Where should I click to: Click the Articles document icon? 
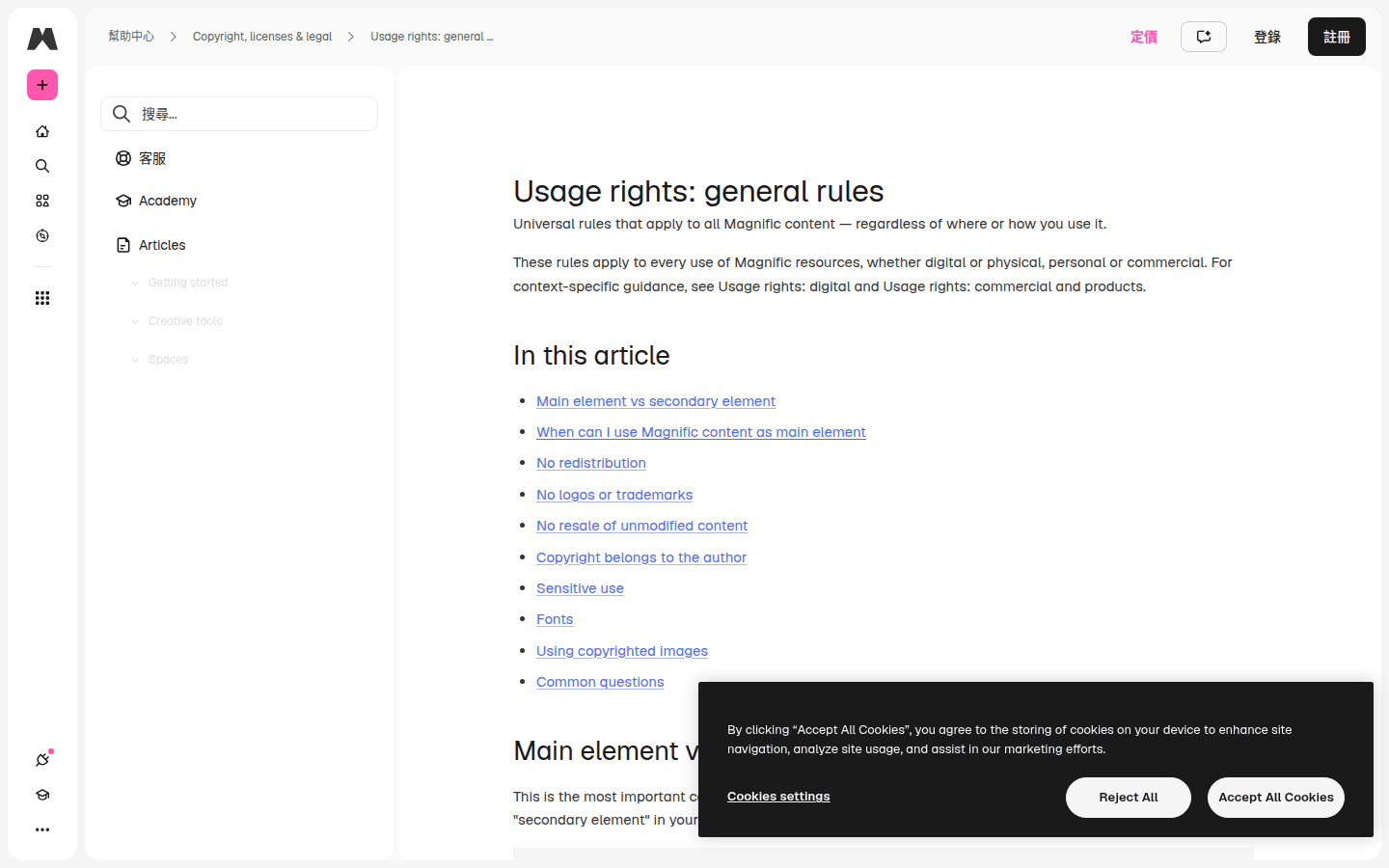click(123, 245)
